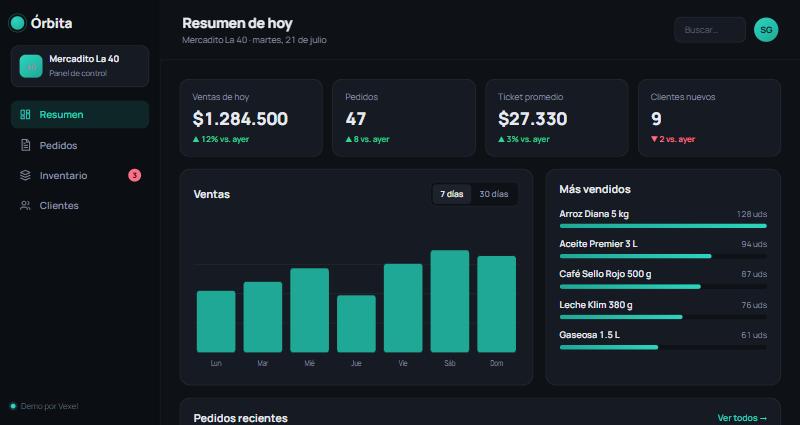This screenshot has height=425, width=800.
Task: Click the green up arrow beside 12% vs. ayer
Action: pyautogui.click(x=196, y=139)
